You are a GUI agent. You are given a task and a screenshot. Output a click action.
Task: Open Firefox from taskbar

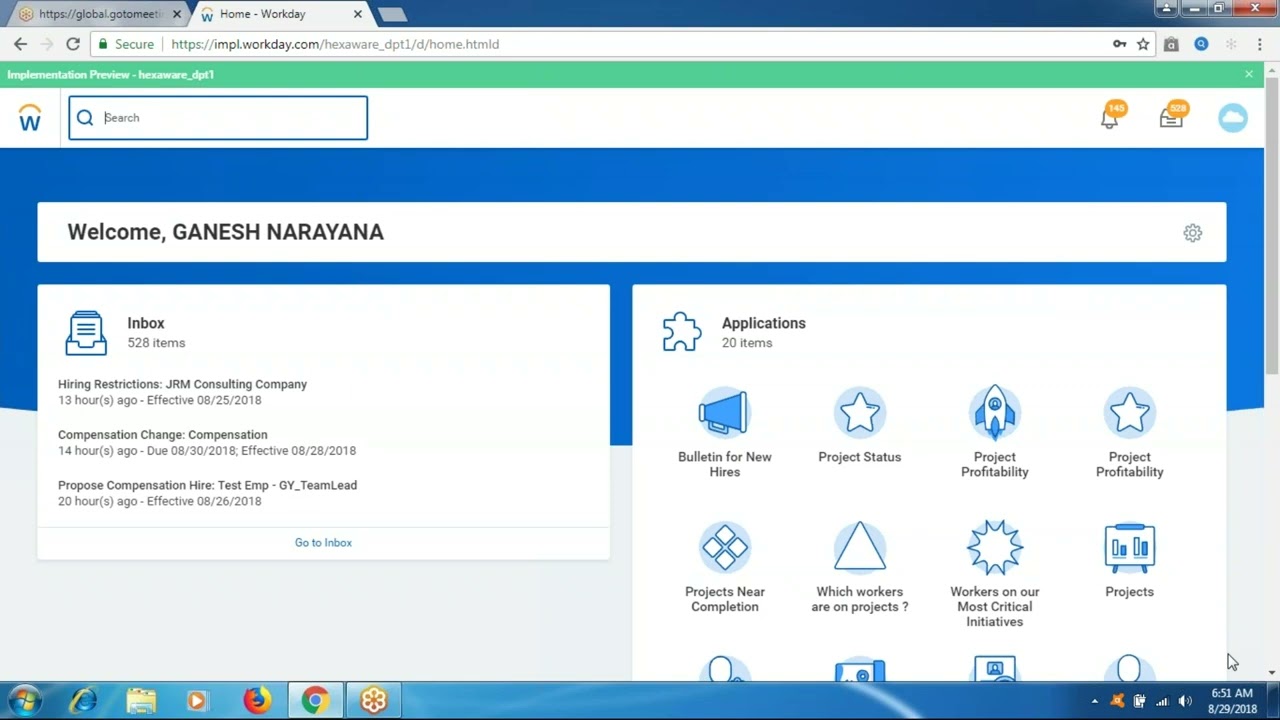[x=257, y=701]
